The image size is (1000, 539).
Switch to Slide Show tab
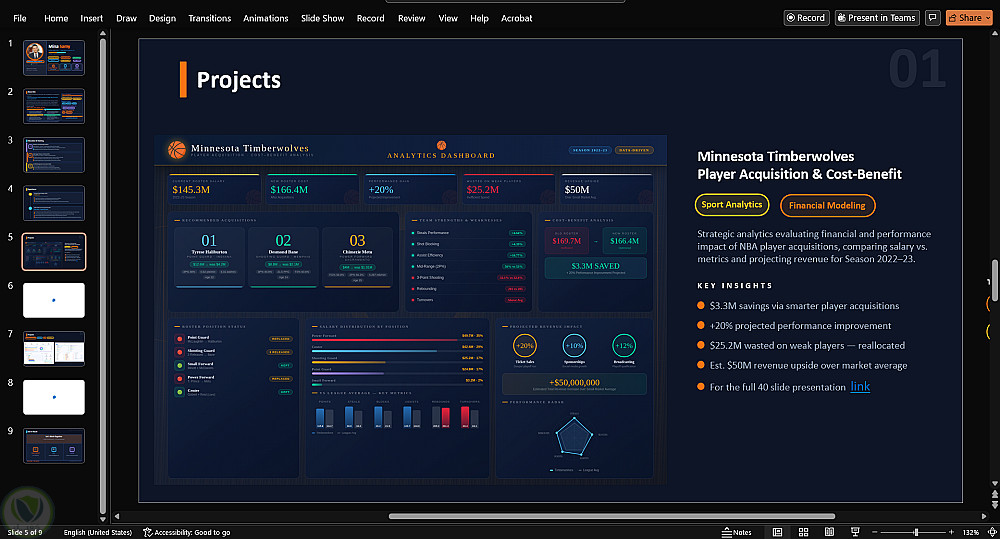pyautogui.click(x=322, y=18)
